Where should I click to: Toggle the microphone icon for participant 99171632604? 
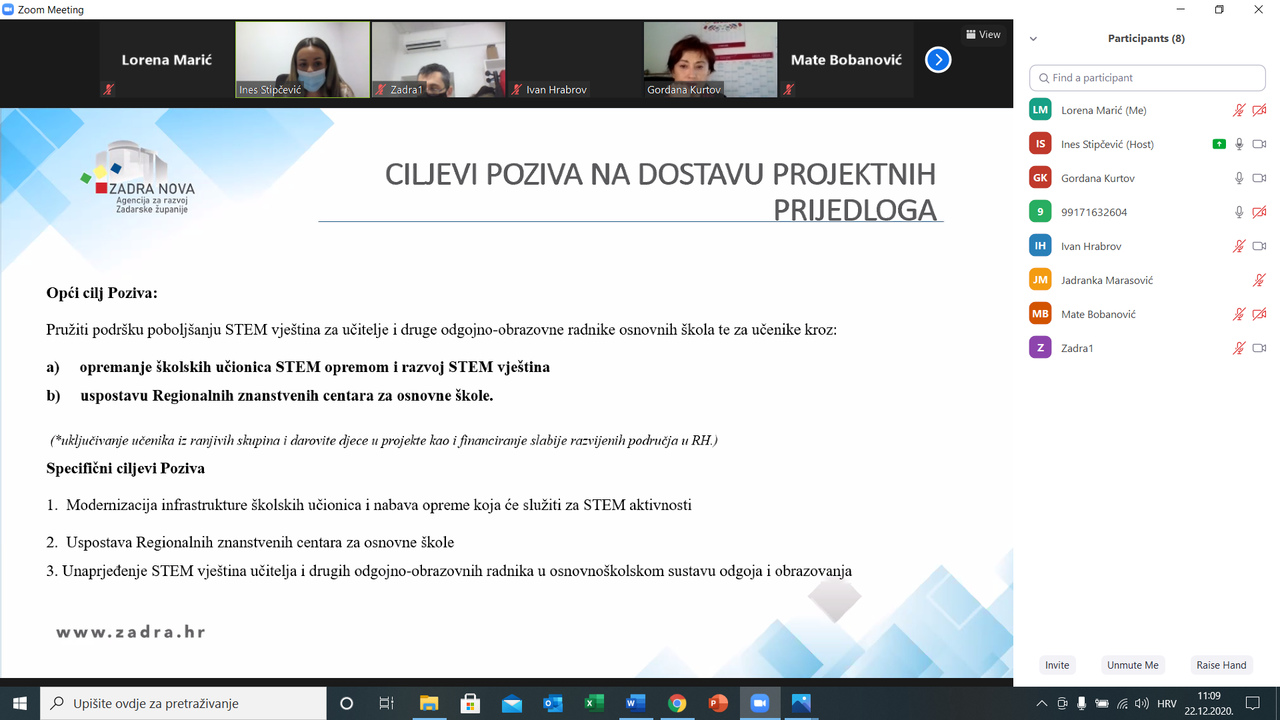[x=1239, y=212]
